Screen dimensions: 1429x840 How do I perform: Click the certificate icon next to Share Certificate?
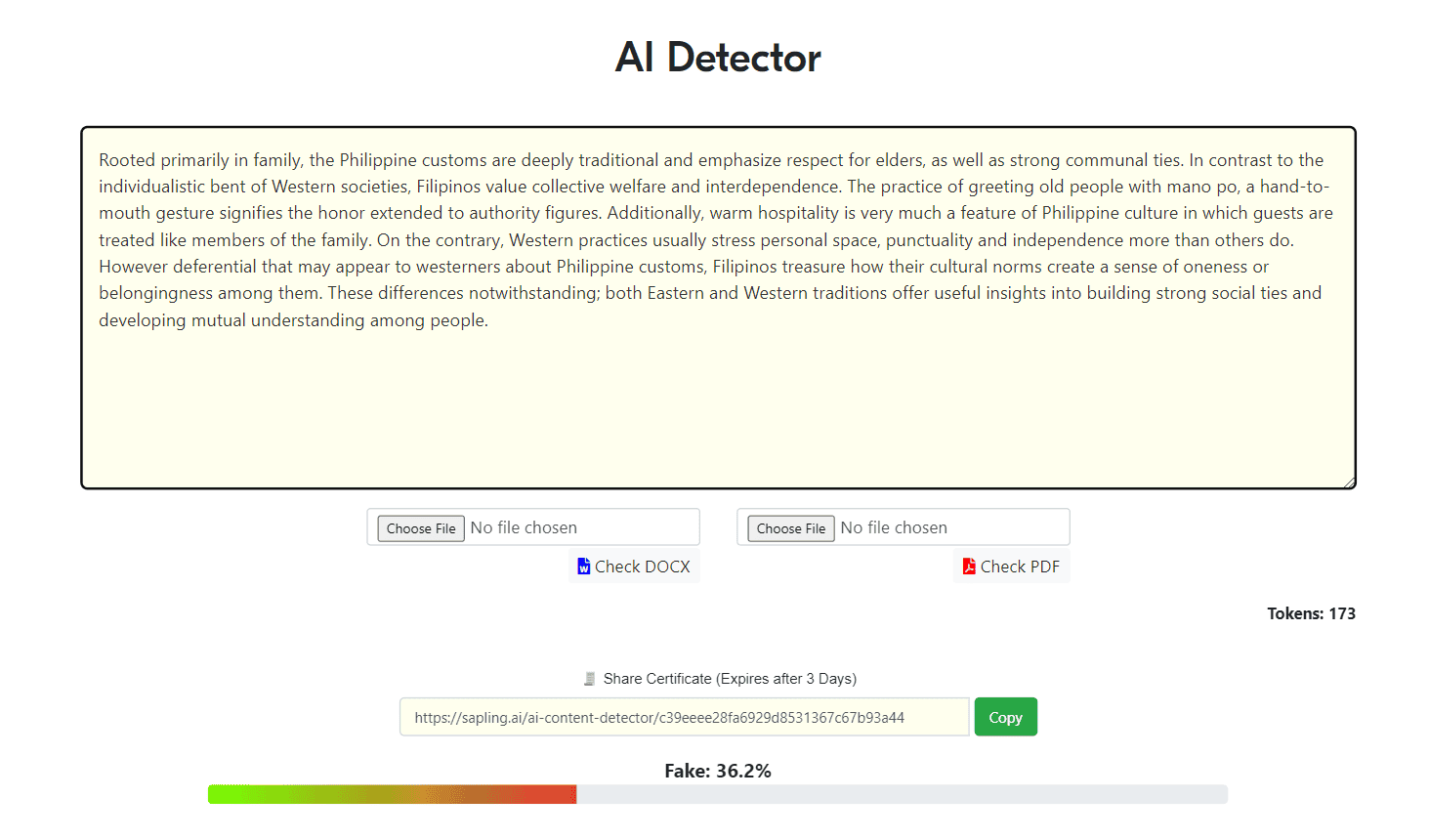click(x=589, y=679)
